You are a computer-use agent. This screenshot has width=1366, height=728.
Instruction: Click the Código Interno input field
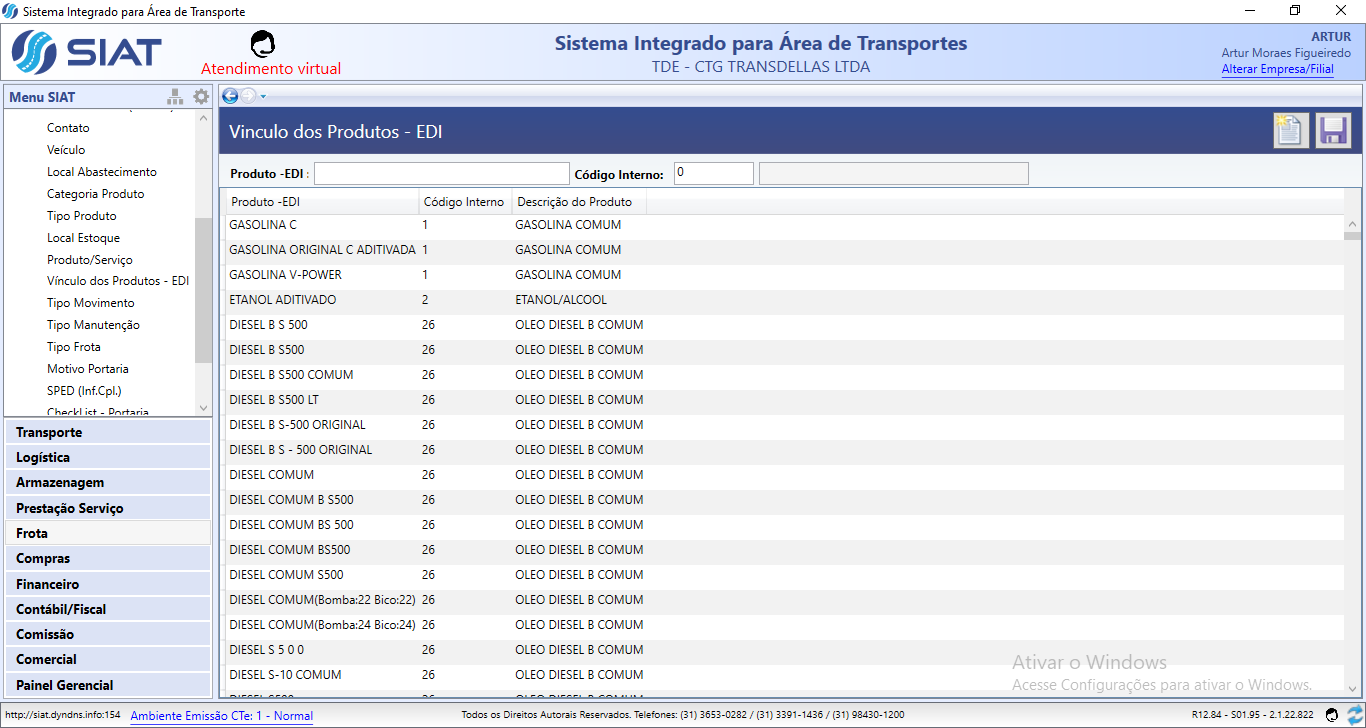coord(713,174)
